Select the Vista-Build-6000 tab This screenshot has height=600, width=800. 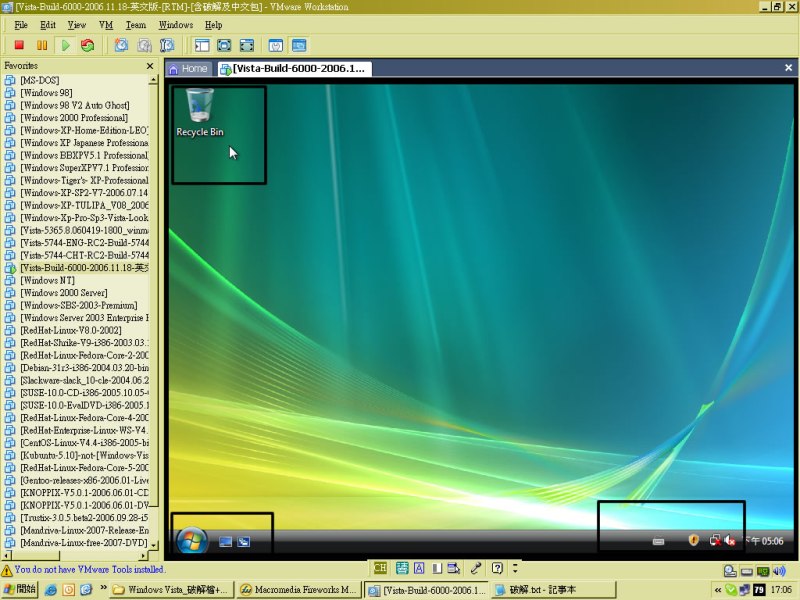294,69
